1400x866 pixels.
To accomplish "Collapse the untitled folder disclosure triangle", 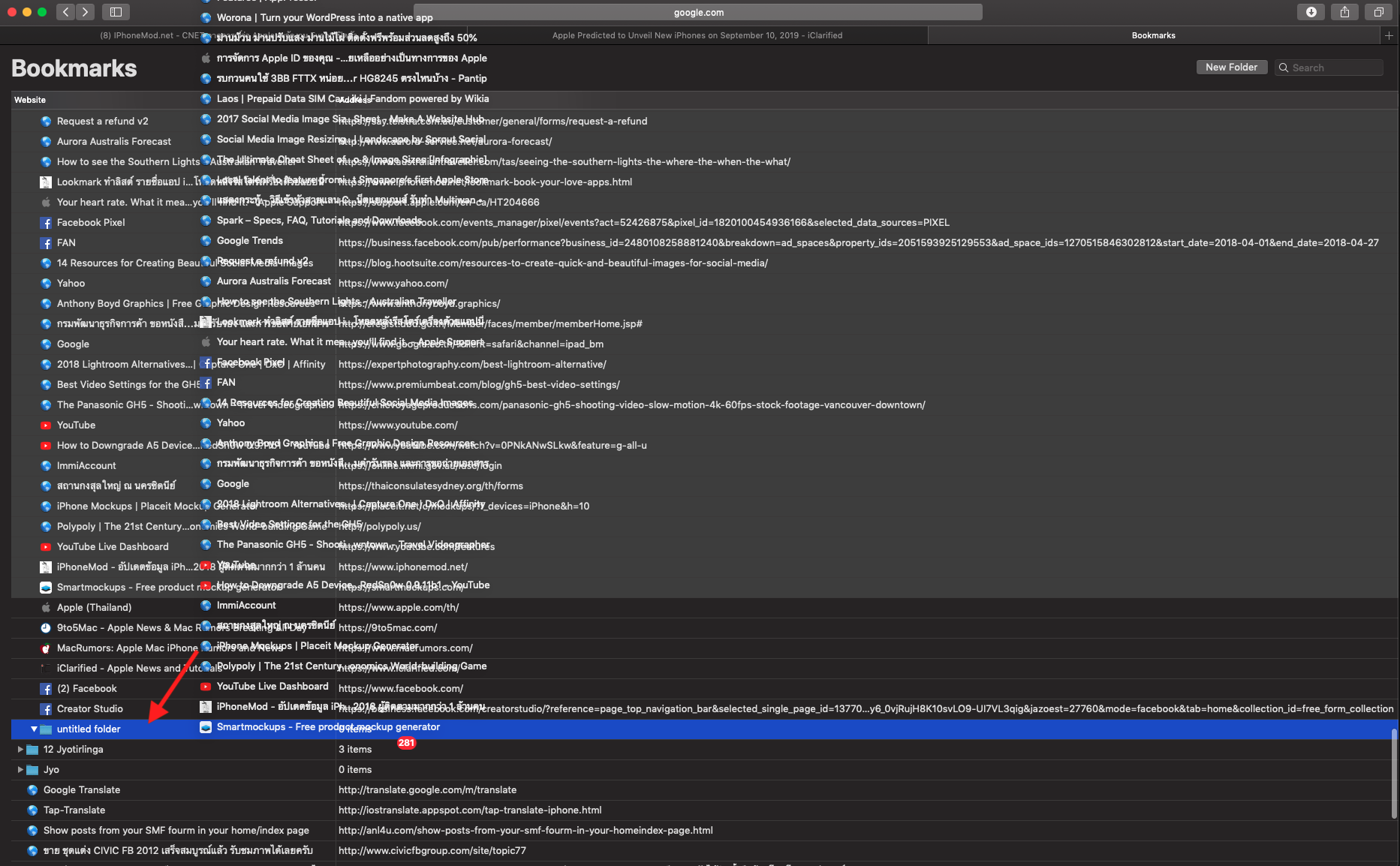I will point(34,729).
